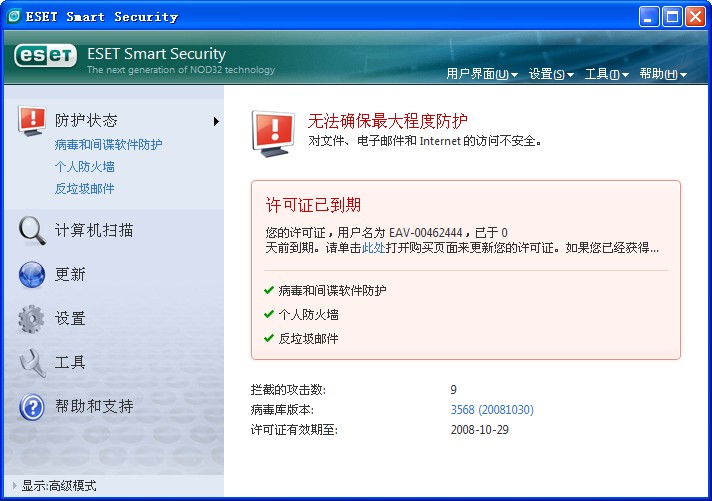
Task: Click the magnifier icon for 计算机扫描
Action: pos(32,231)
